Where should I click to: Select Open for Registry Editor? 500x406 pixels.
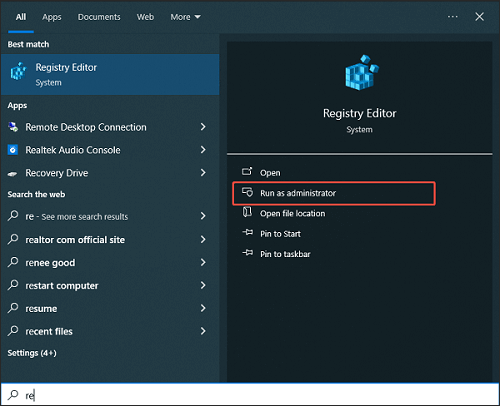point(270,173)
